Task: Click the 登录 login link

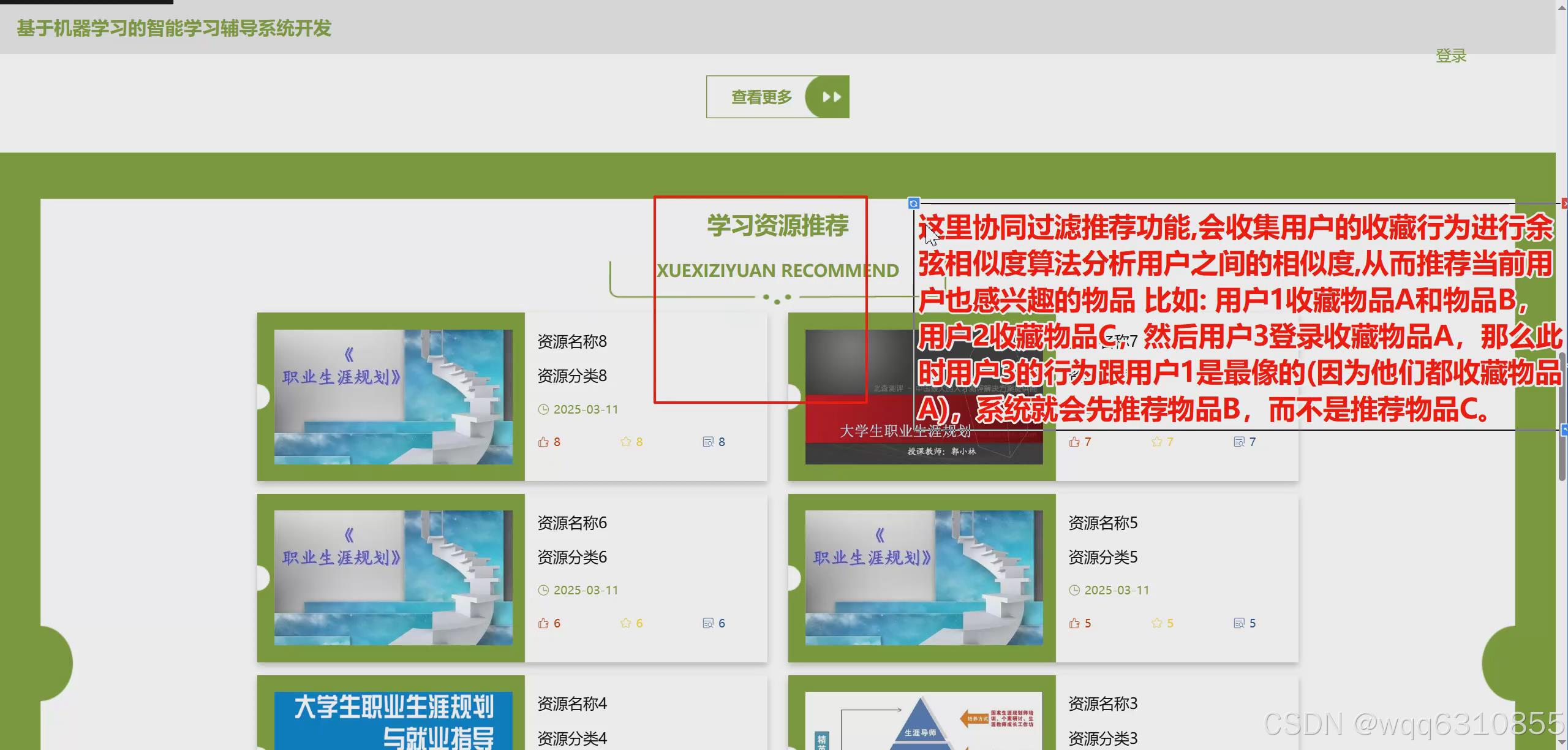Action: click(1450, 56)
